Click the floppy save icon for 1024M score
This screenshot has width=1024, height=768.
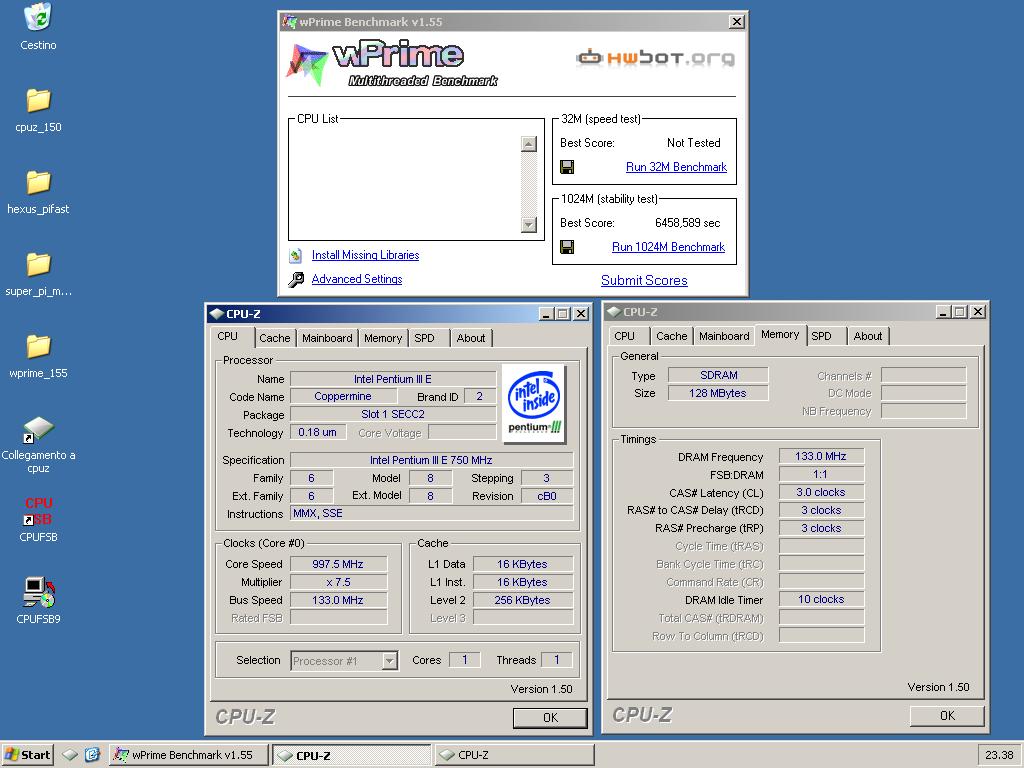[x=567, y=247]
